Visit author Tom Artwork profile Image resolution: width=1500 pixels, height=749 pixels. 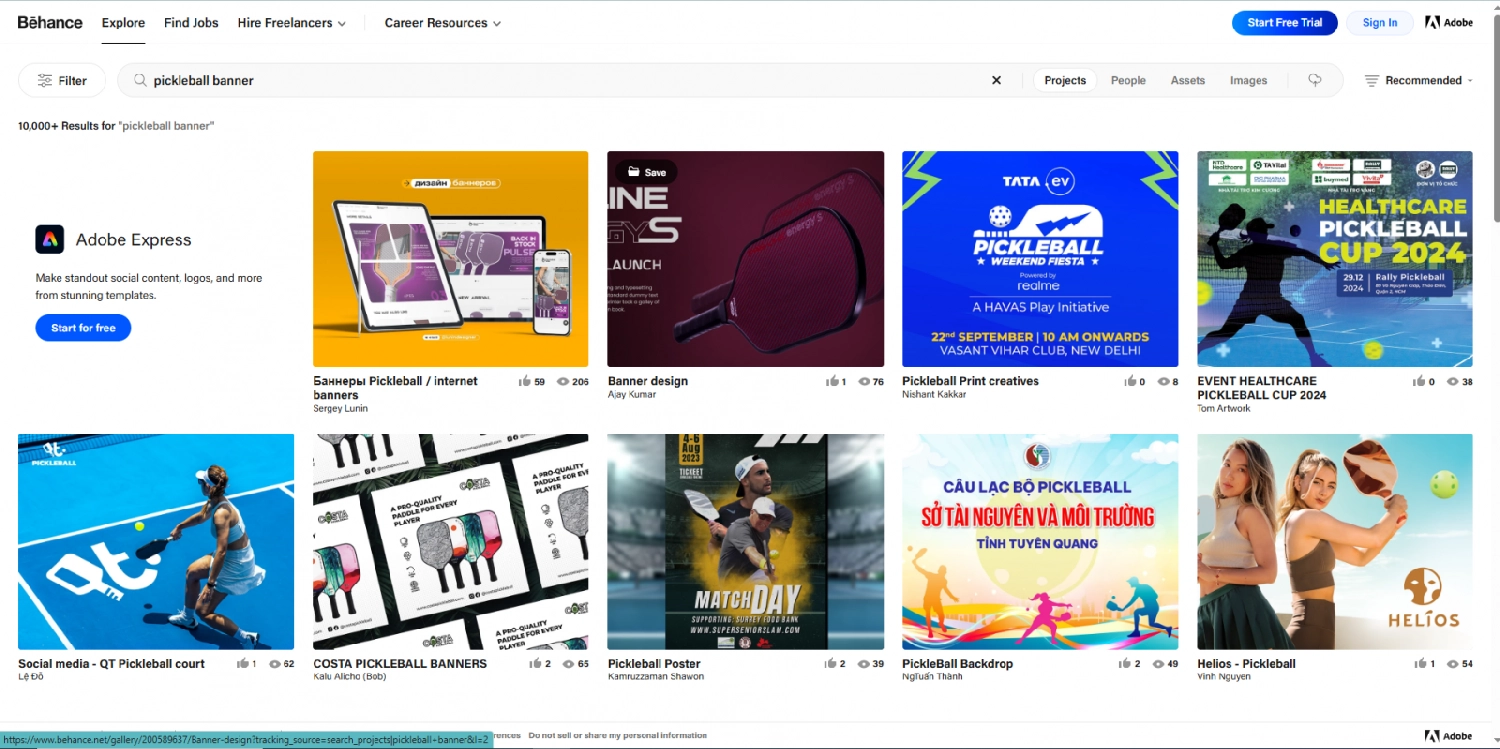[1224, 408]
